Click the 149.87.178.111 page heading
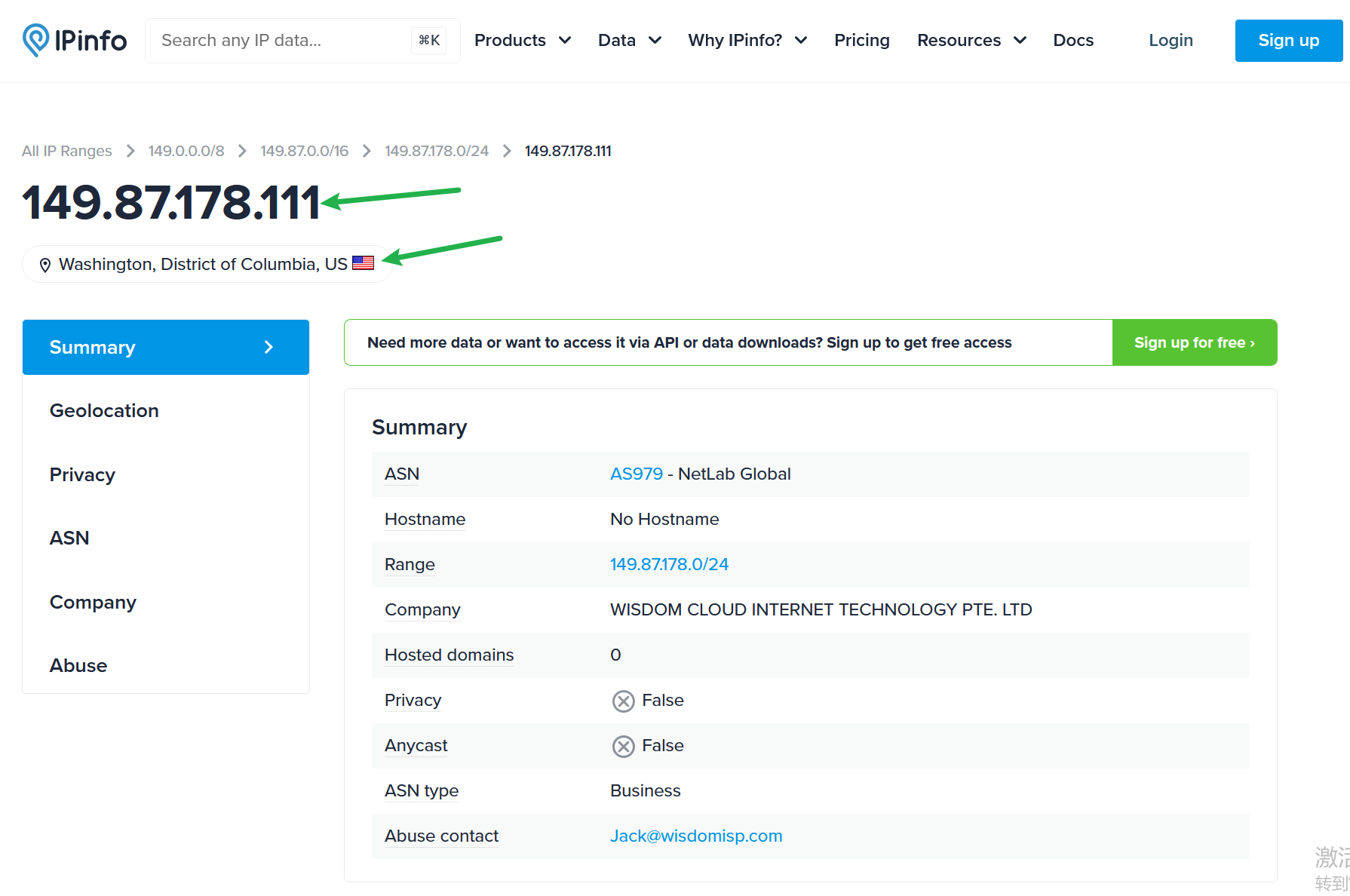The image size is (1350, 896). (x=171, y=203)
